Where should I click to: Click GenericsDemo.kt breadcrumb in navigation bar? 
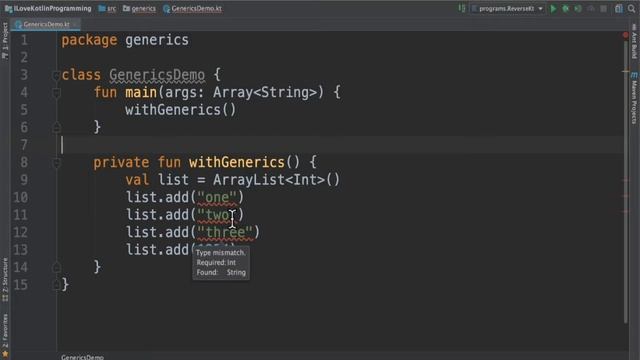click(193, 8)
